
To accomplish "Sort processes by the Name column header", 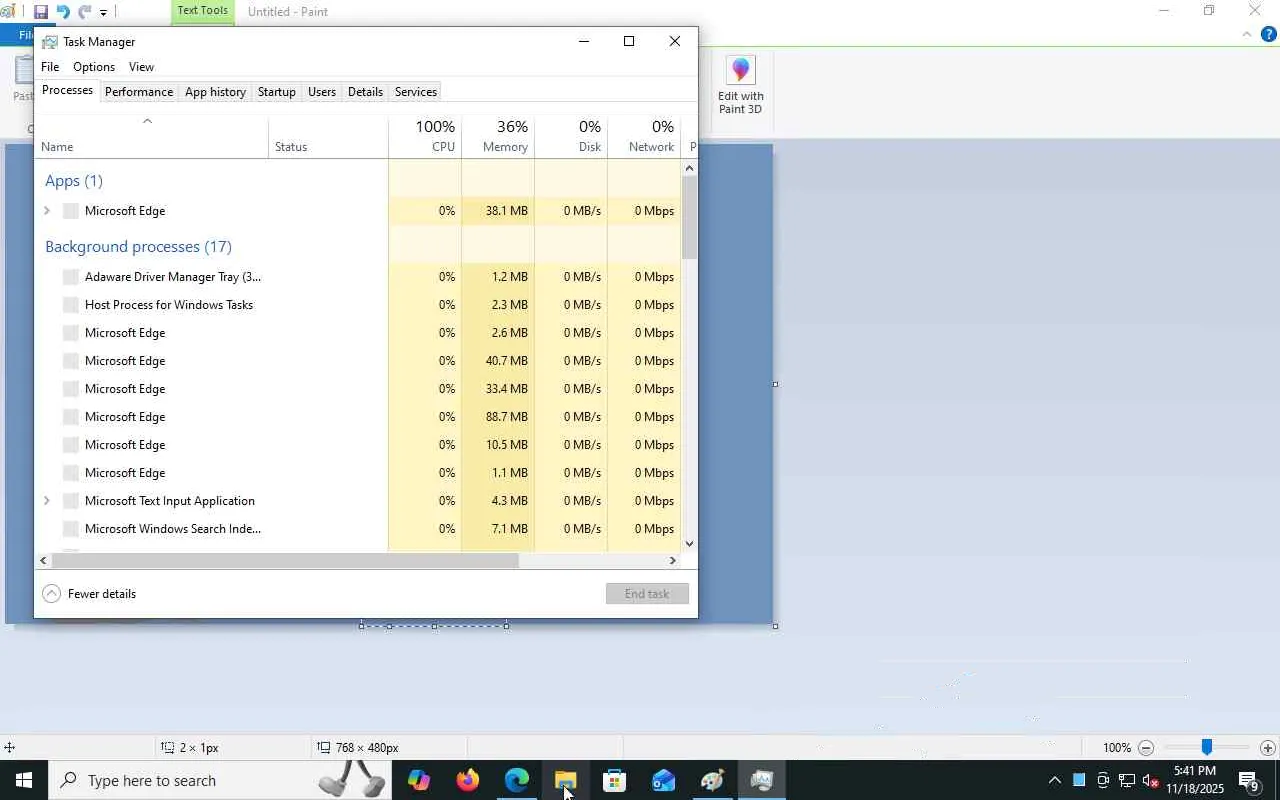I will click(151, 137).
